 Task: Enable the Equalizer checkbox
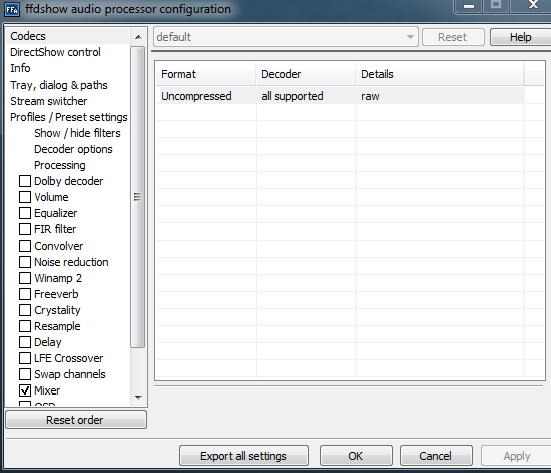(25, 213)
